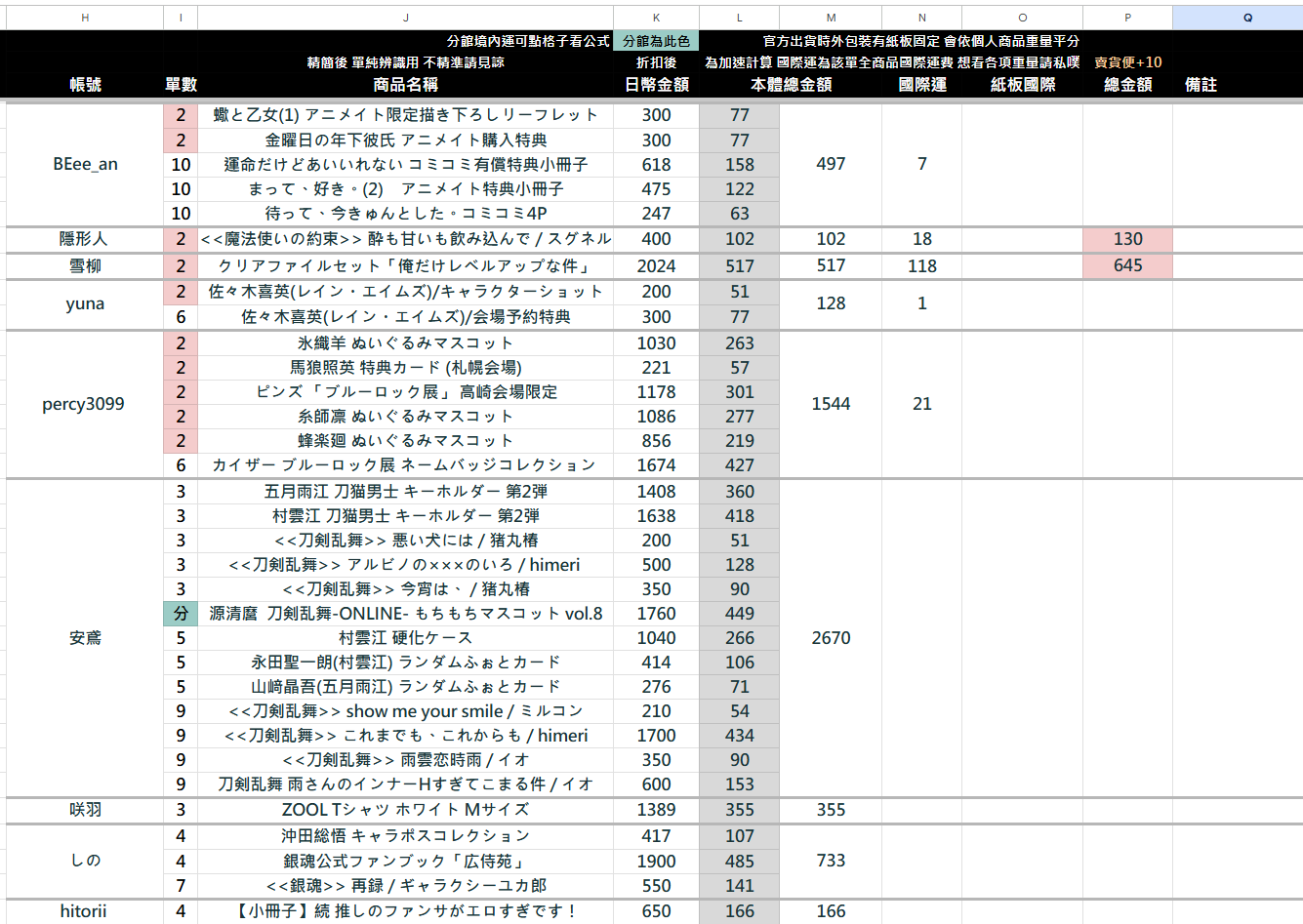
Task: Click the column K header
Action: (x=656, y=18)
